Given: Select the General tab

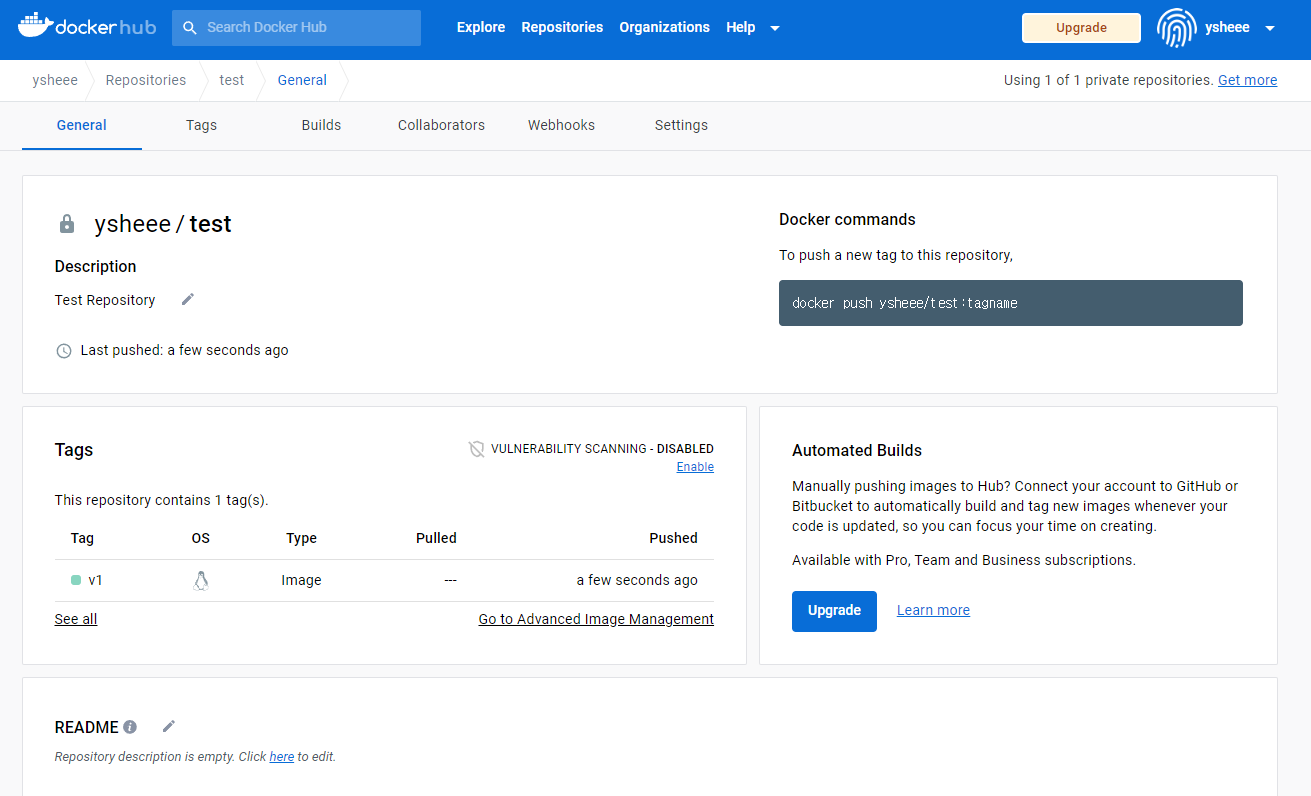Looking at the screenshot, I should 82,125.
